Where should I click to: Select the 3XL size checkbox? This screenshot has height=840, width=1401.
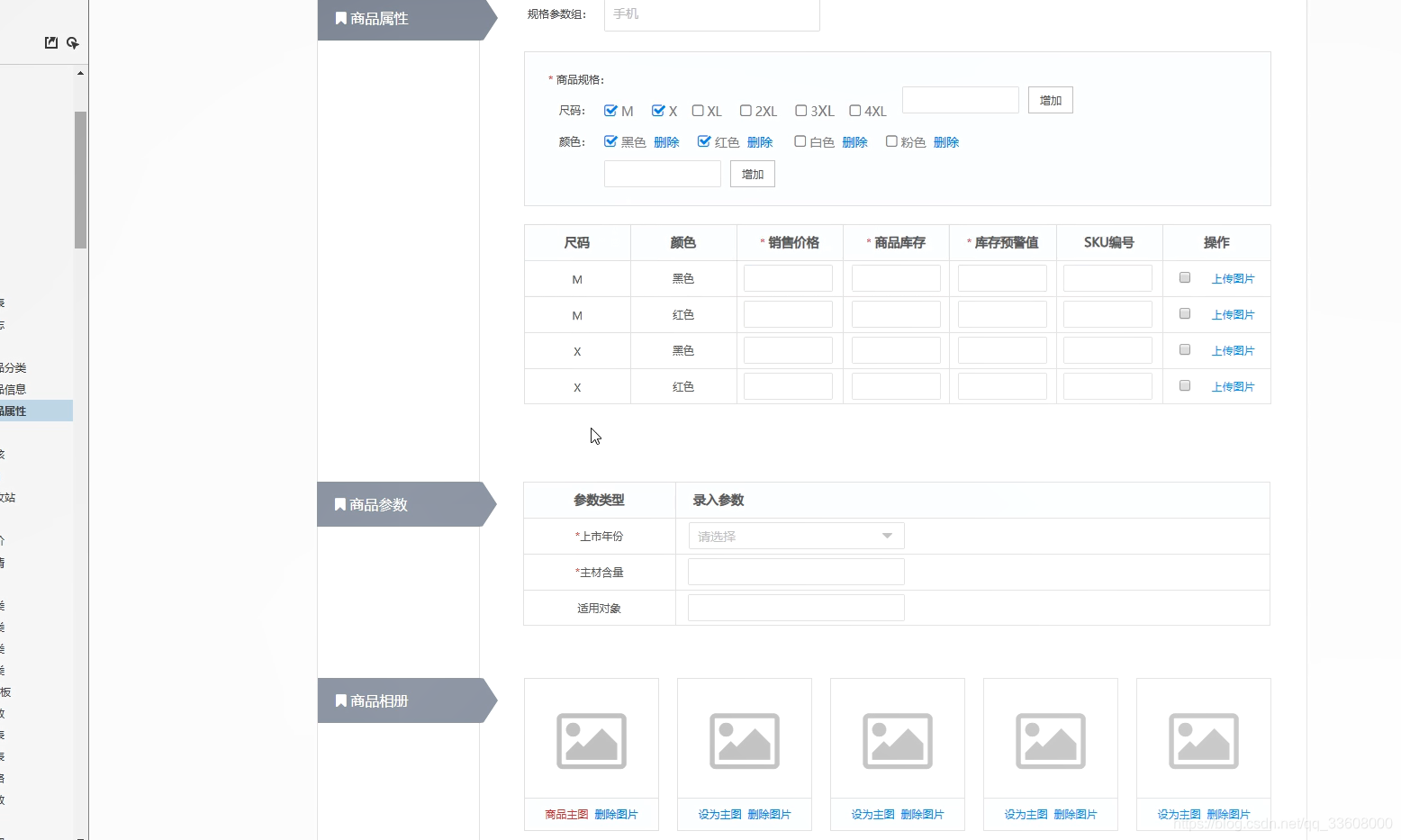pos(801,111)
